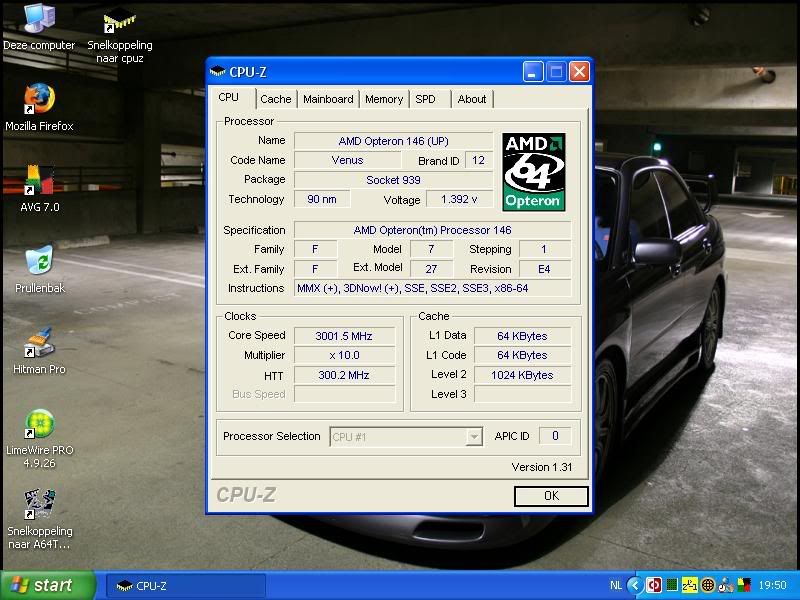
Task: Click the Code Name value Venus
Action: (347, 160)
